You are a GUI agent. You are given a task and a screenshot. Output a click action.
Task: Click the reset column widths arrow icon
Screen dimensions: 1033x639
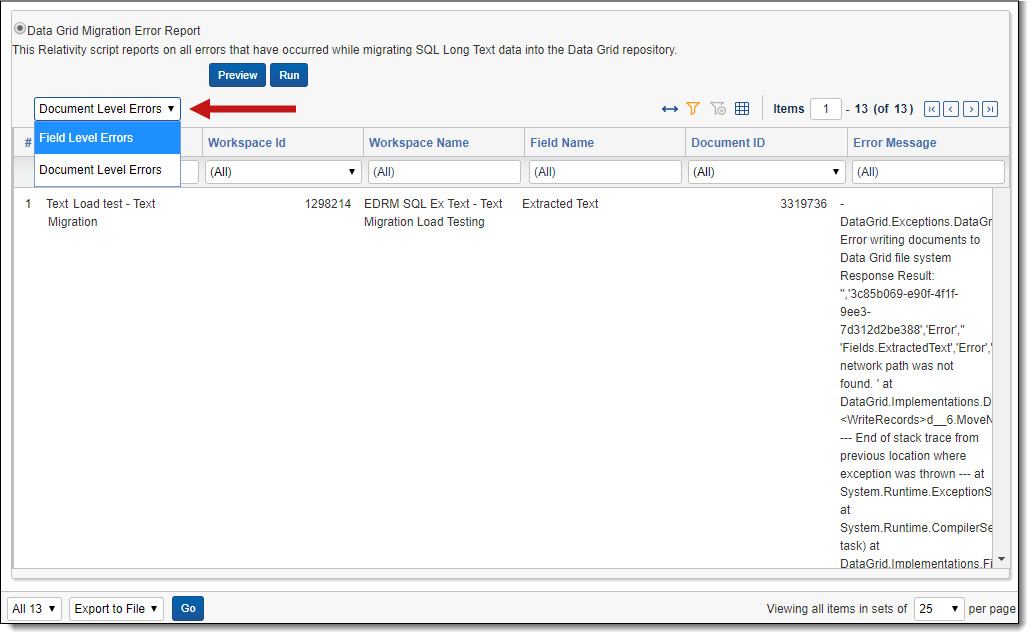pos(670,109)
